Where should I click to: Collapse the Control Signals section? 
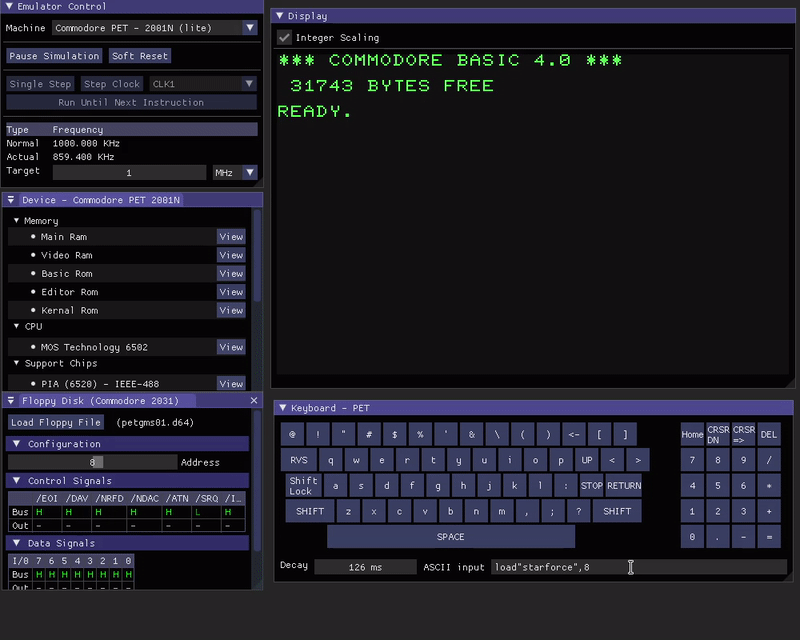point(16,480)
